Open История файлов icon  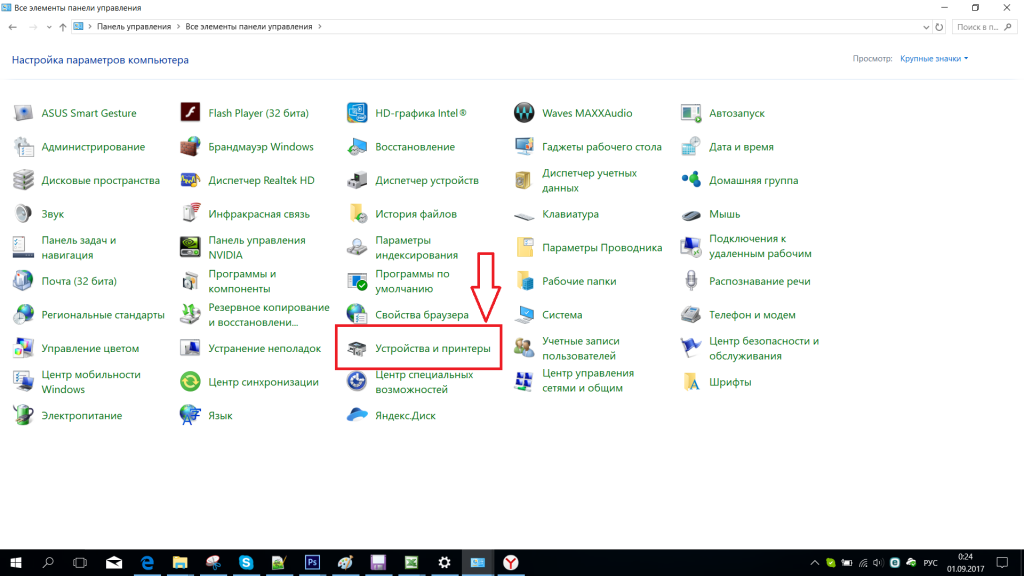coord(357,214)
